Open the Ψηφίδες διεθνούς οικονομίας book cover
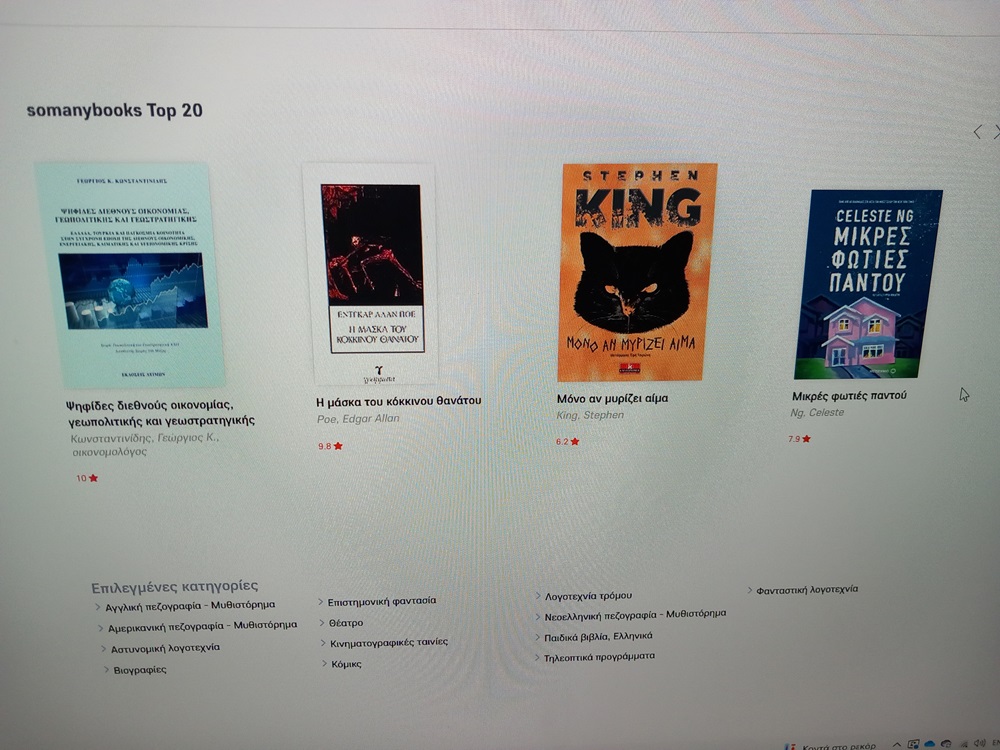Screen dimensions: 1000x750 (x=131, y=276)
